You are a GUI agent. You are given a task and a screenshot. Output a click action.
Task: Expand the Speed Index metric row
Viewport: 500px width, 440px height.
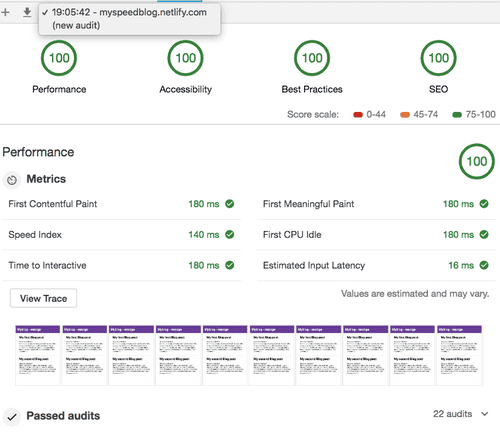point(121,235)
